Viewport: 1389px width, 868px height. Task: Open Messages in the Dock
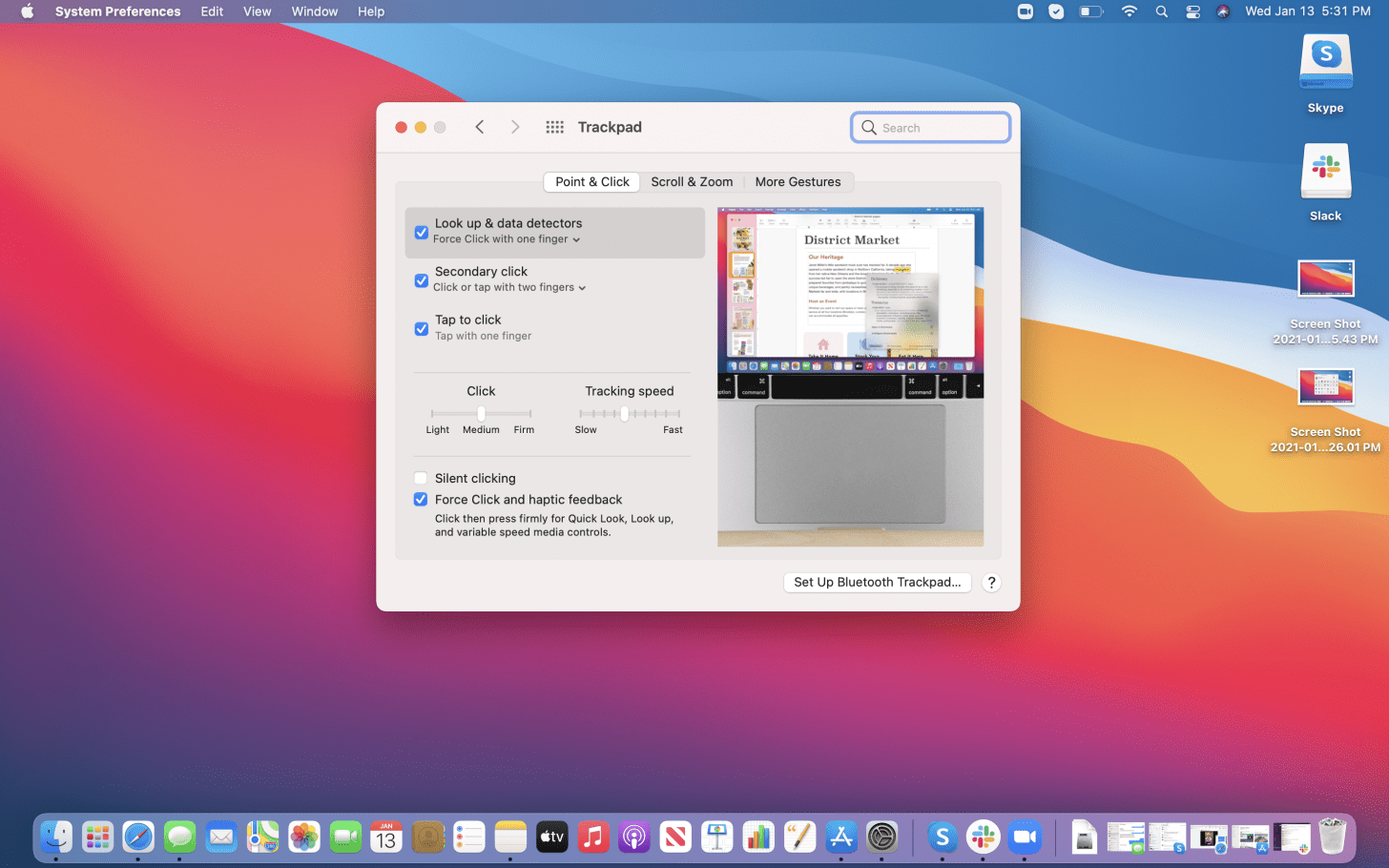point(179,837)
